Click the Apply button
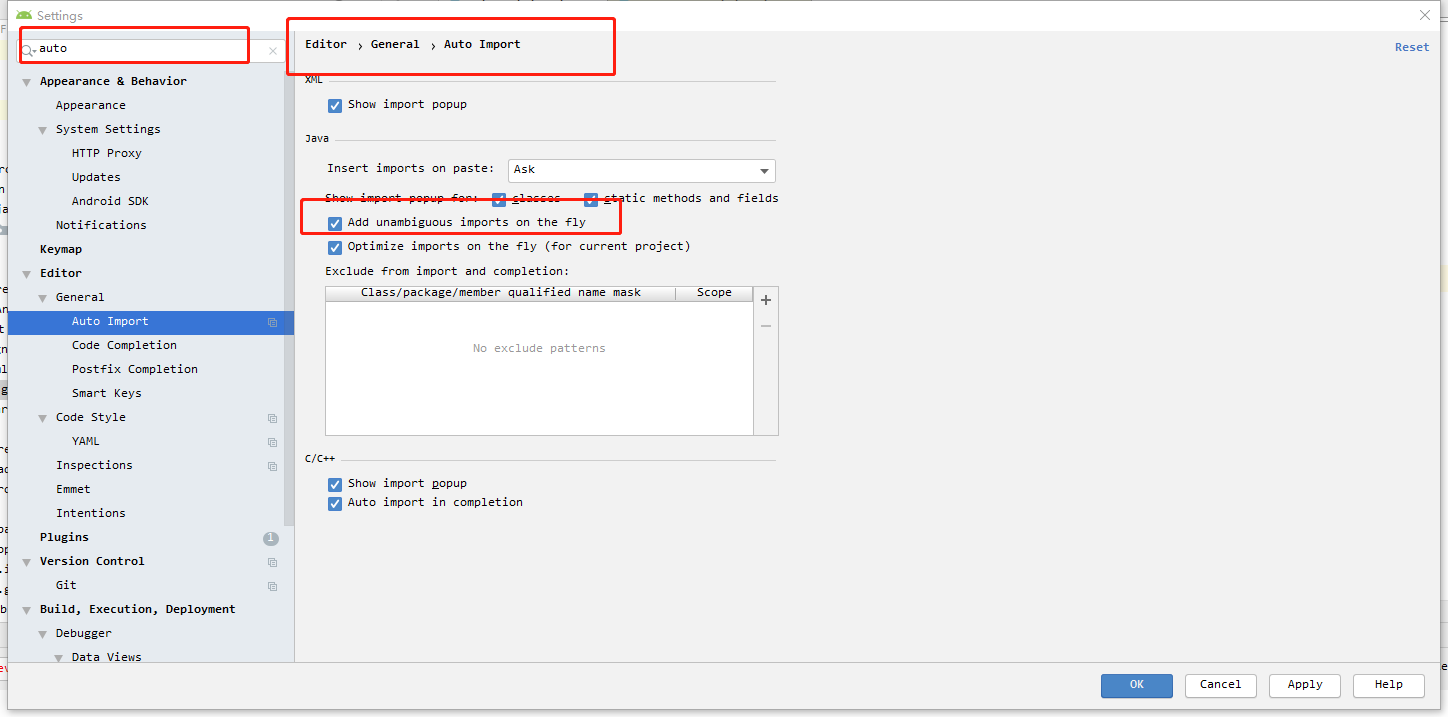 tap(1305, 685)
